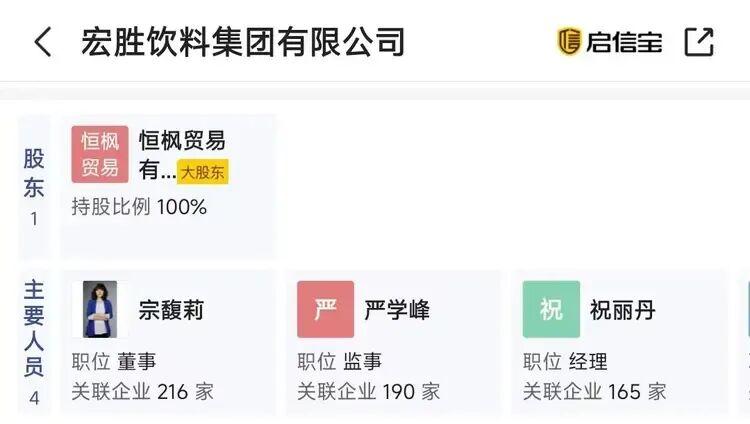This screenshot has height=424, width=750.
Task: Tap the 大股东 yellow tag
Action: coord(203,172)
